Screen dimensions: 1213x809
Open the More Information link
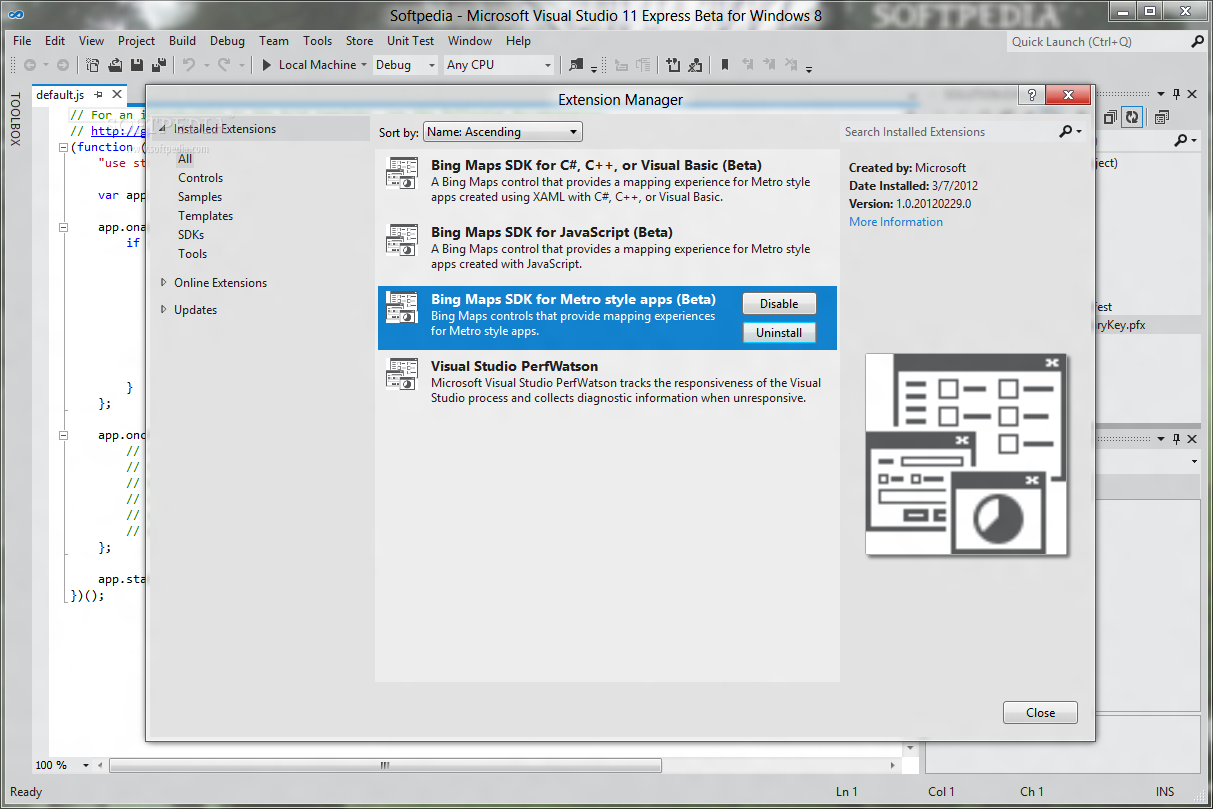coord(896,222)
